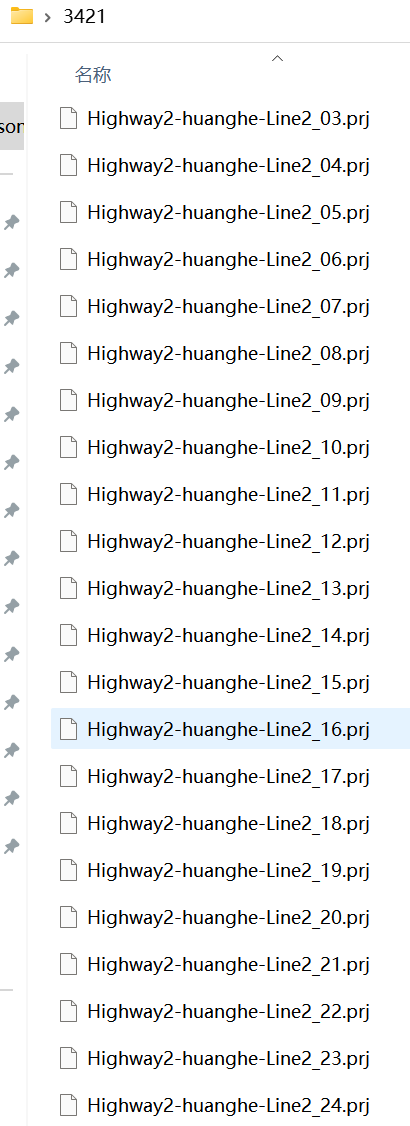Click the yellow folder icon in address bar

click(22, 16)
